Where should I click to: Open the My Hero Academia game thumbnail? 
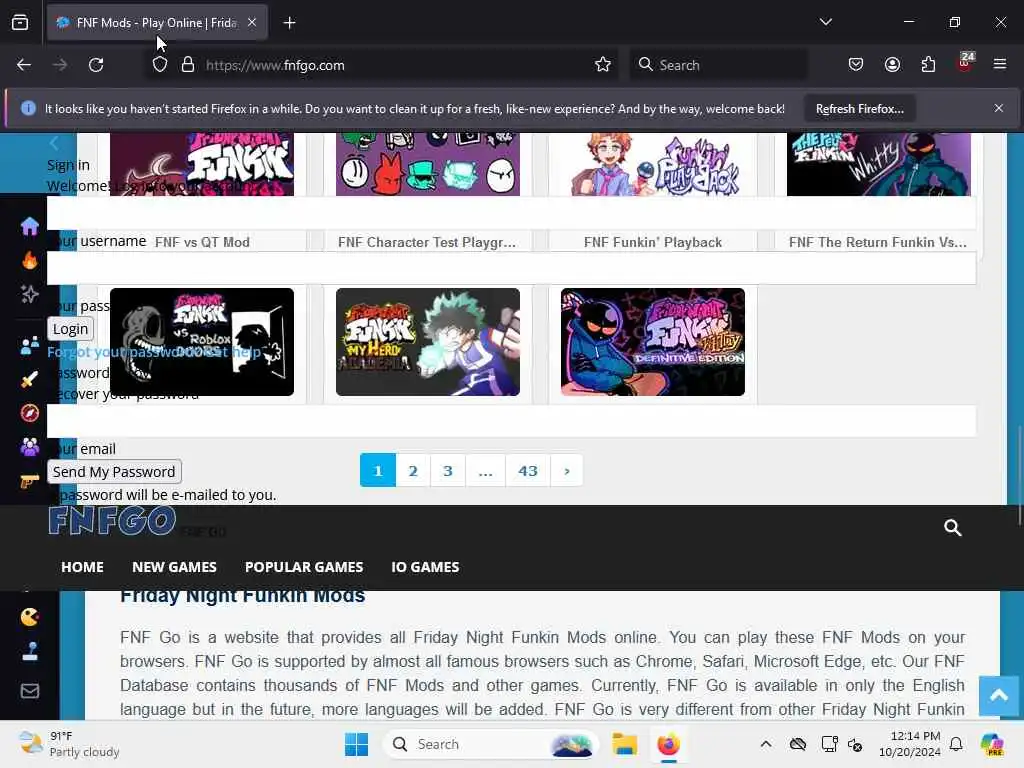pyautogui.click(x=428, y=342)
